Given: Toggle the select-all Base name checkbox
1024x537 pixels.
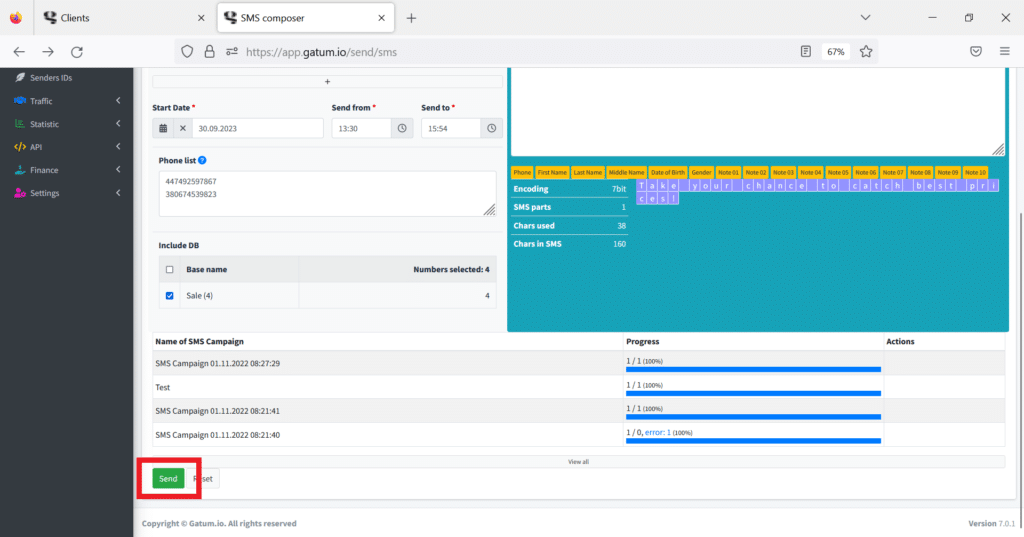Looking at the screenshot, I should (x=169, y=269).
